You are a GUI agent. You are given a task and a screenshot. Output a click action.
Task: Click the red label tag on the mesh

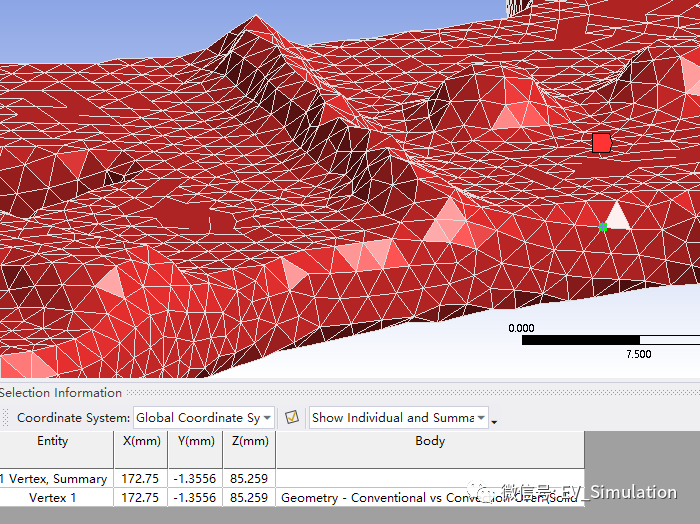[601, 143]
